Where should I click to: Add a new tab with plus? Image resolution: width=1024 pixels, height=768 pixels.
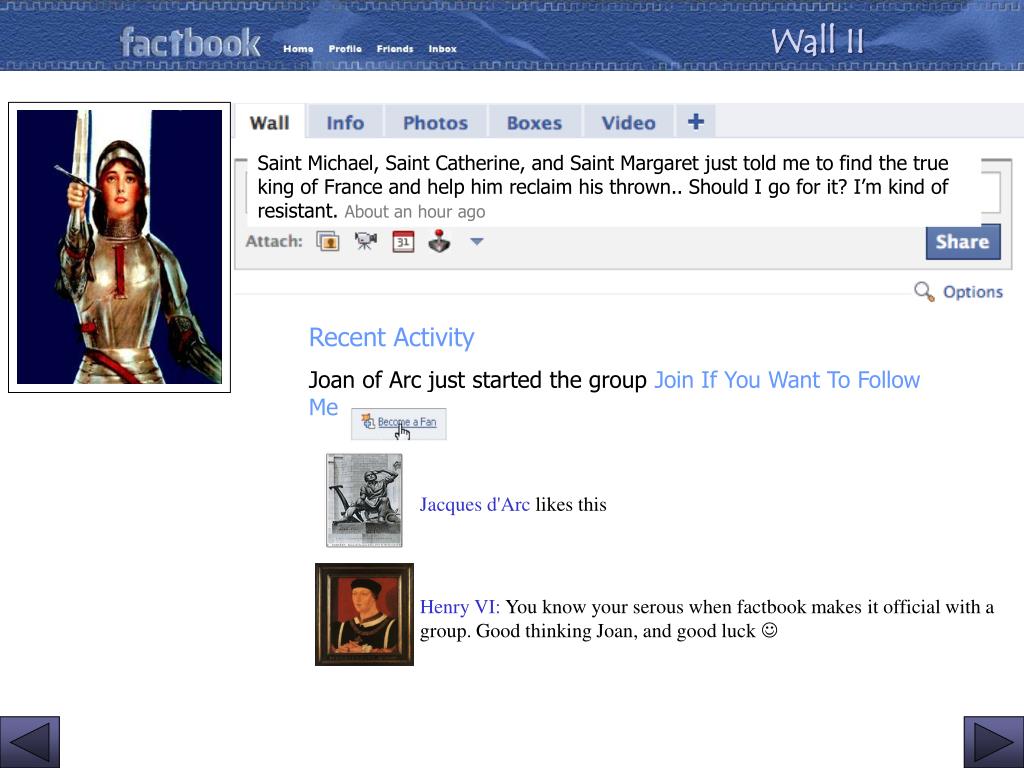(696, 121)
